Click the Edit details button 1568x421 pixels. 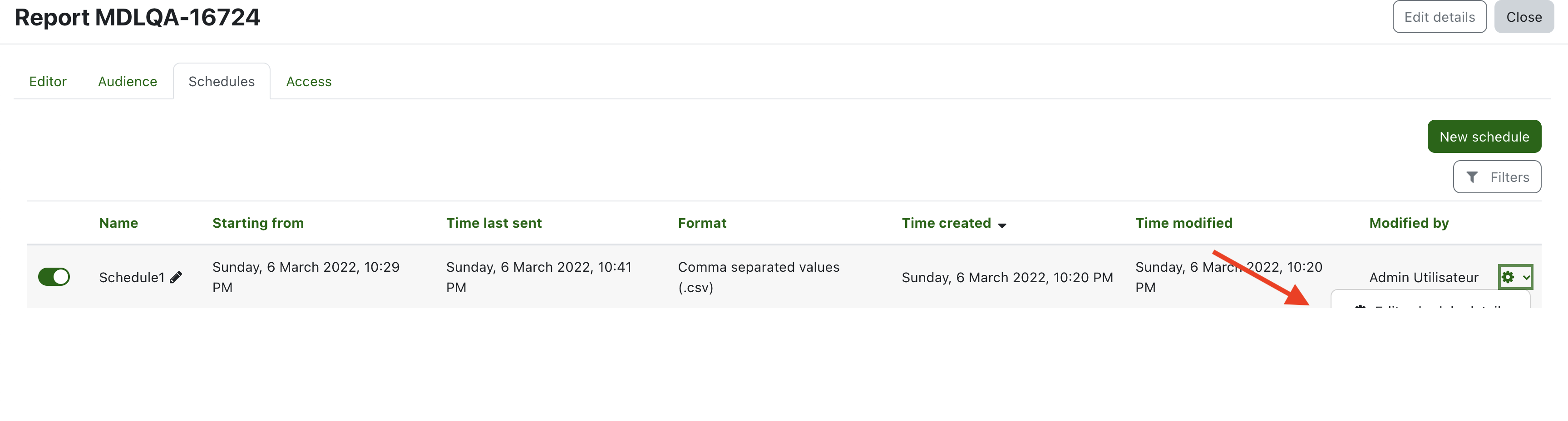[1439, 17]
